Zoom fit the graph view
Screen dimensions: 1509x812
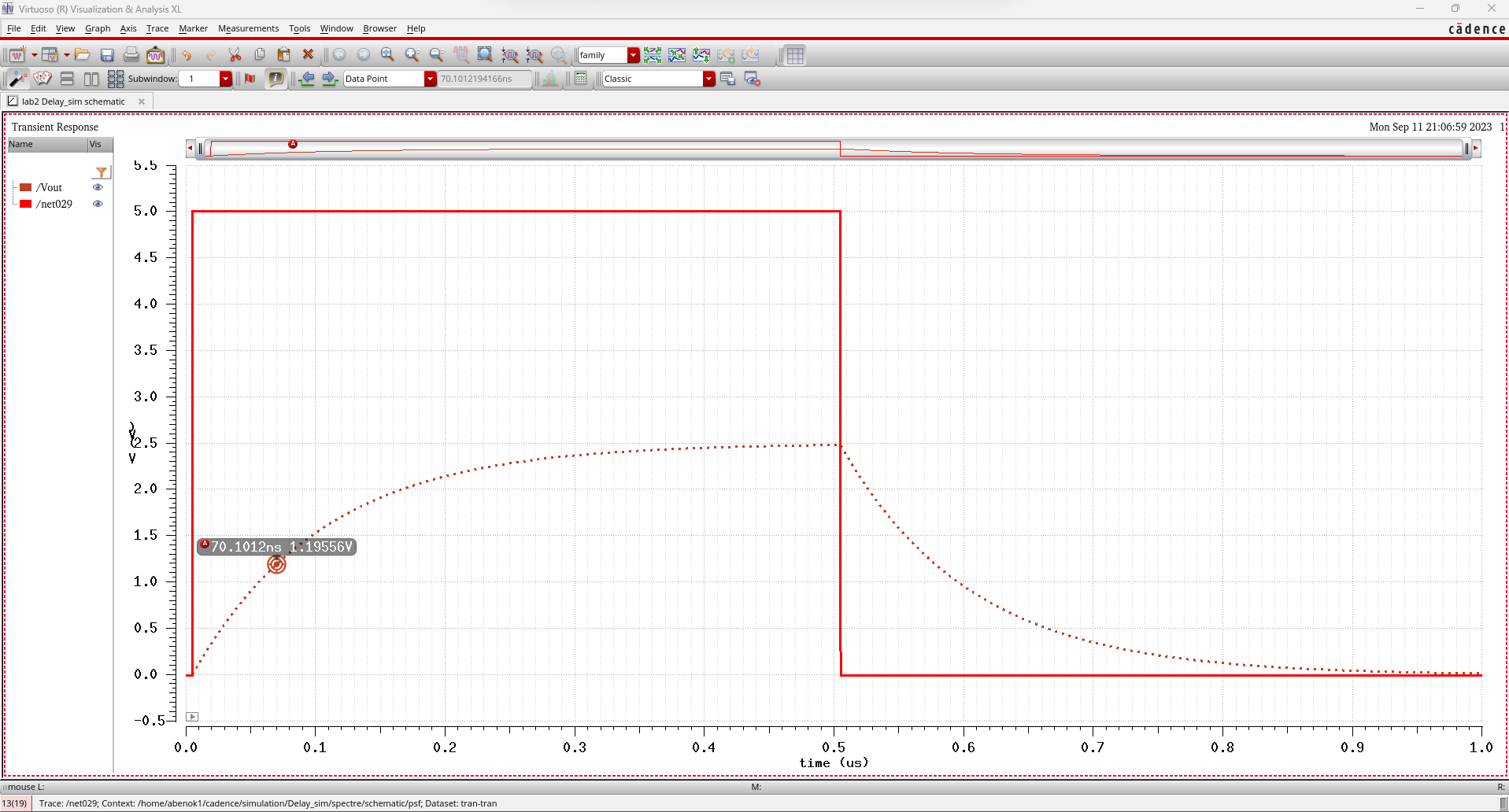(387, 55)
